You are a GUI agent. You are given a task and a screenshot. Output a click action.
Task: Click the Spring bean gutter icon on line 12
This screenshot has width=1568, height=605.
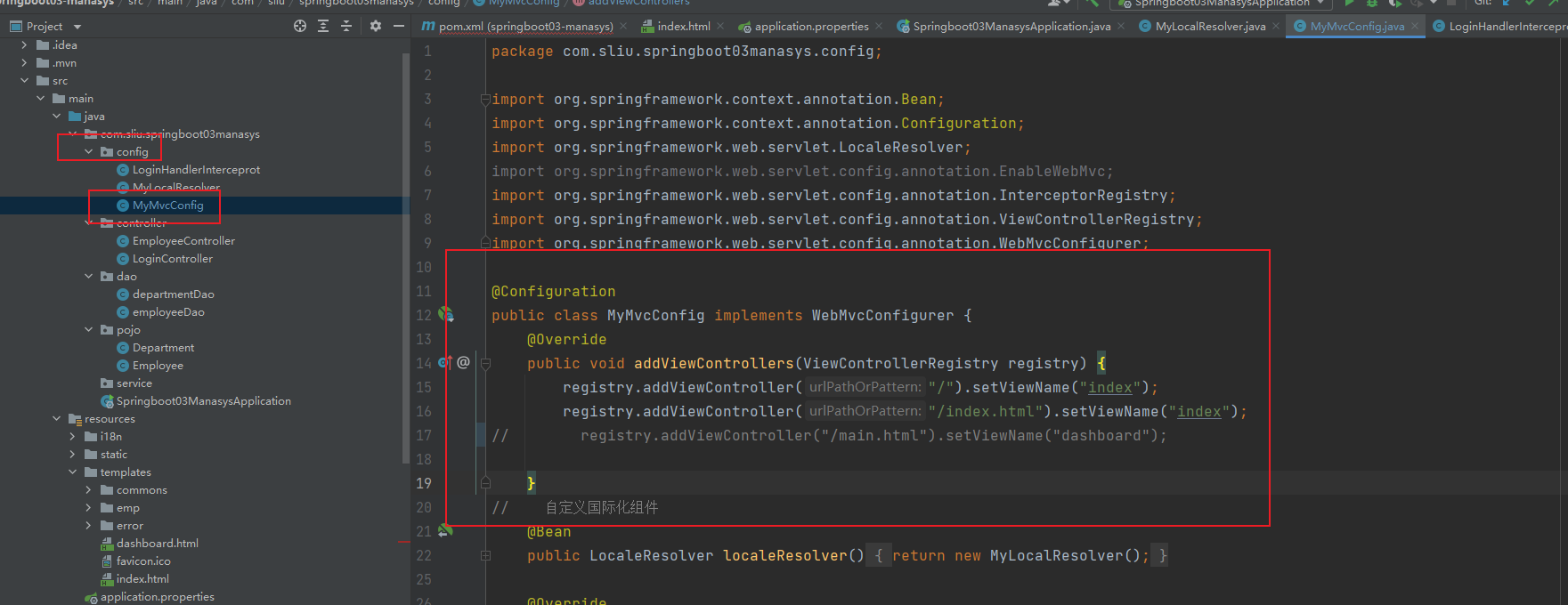coord(446,315)
